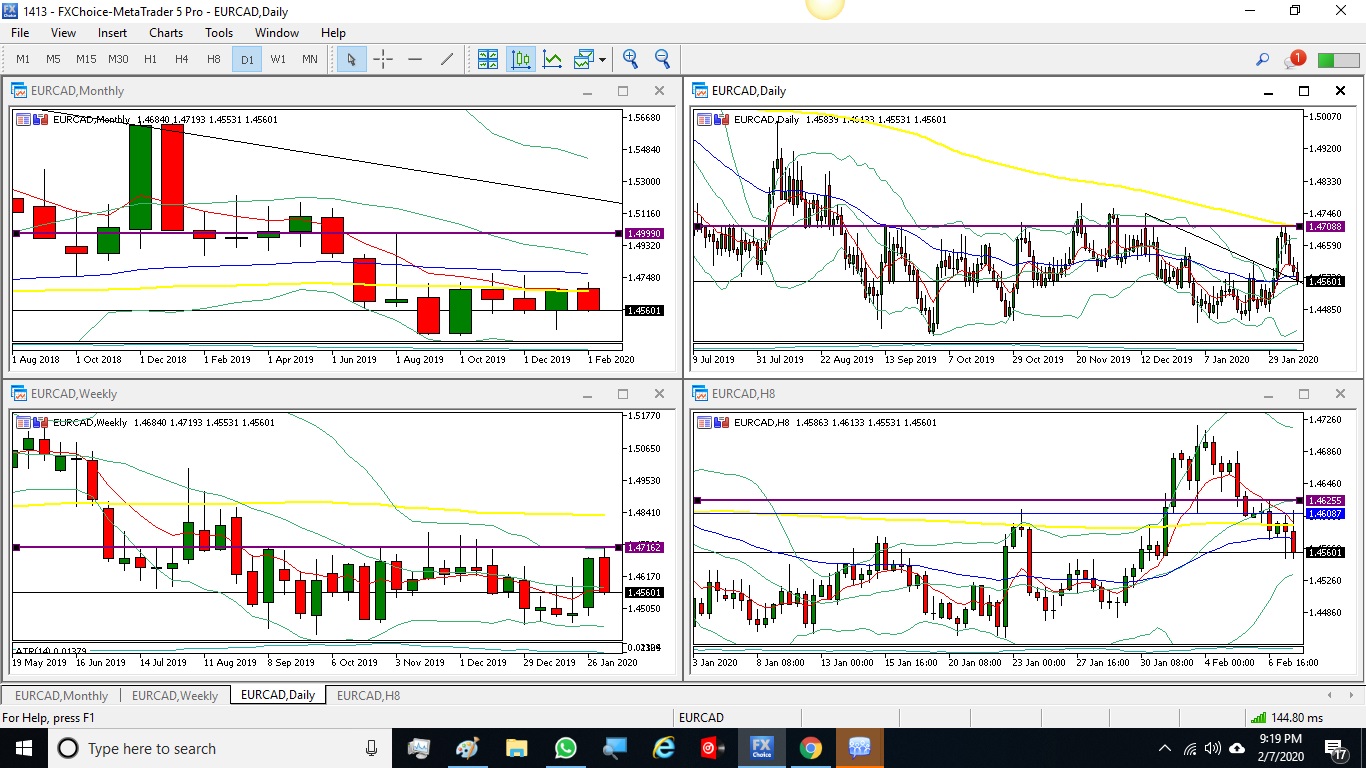
Task: Open the File menu
Action: click(20, 32)
